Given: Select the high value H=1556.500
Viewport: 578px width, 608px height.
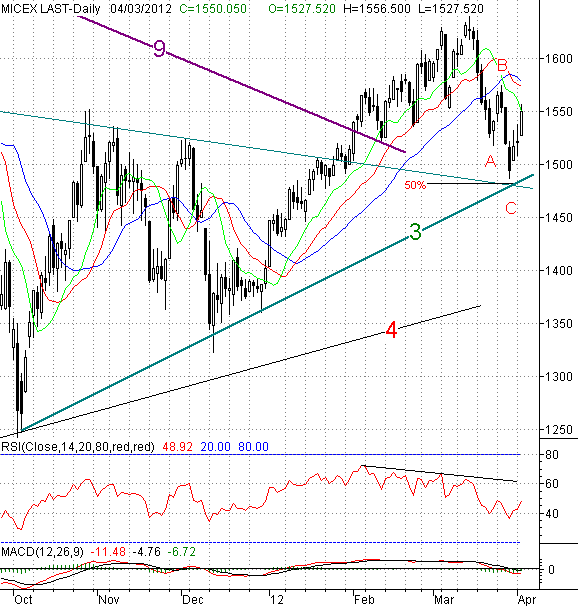Looking at the screenshot, I should point(377,9).
